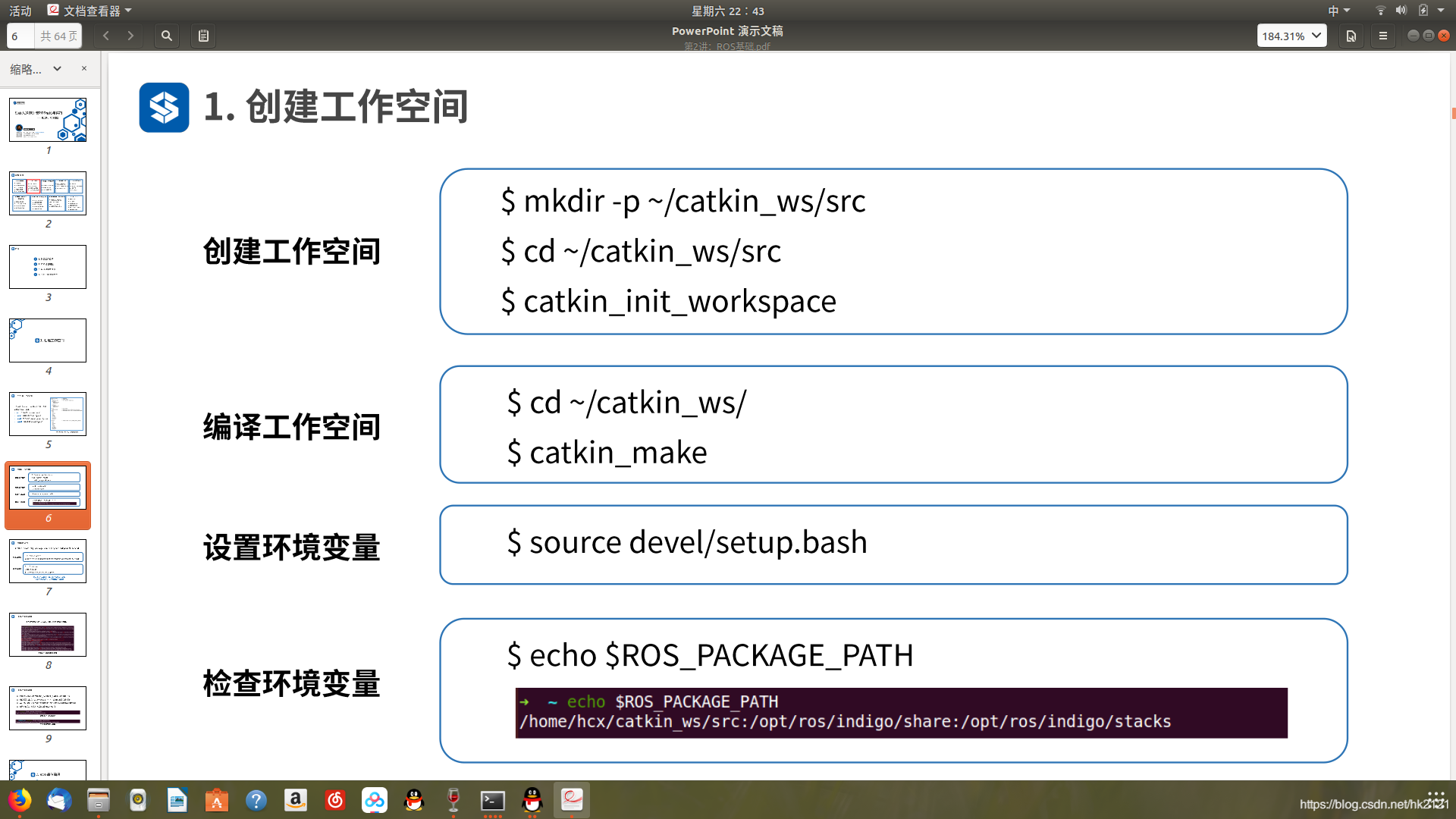Viewport: 1456px width, 819px height.
Task: Go to the next page arrow
Action: click(130, 36)
